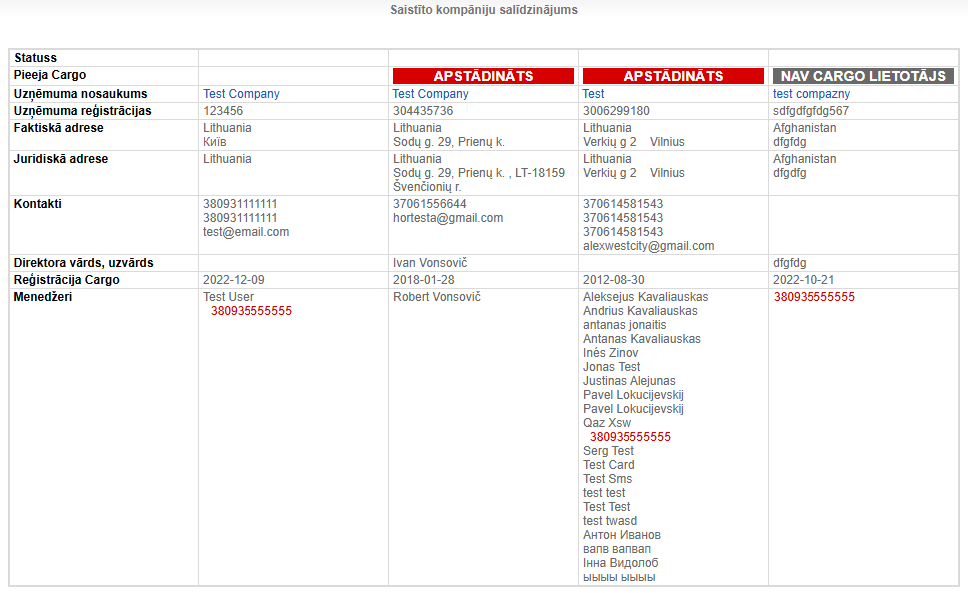968x593 pixels.
Task: Click the 'Saistīto kompāniju salīdzinājums' page title
Action: tap(484, 10)
